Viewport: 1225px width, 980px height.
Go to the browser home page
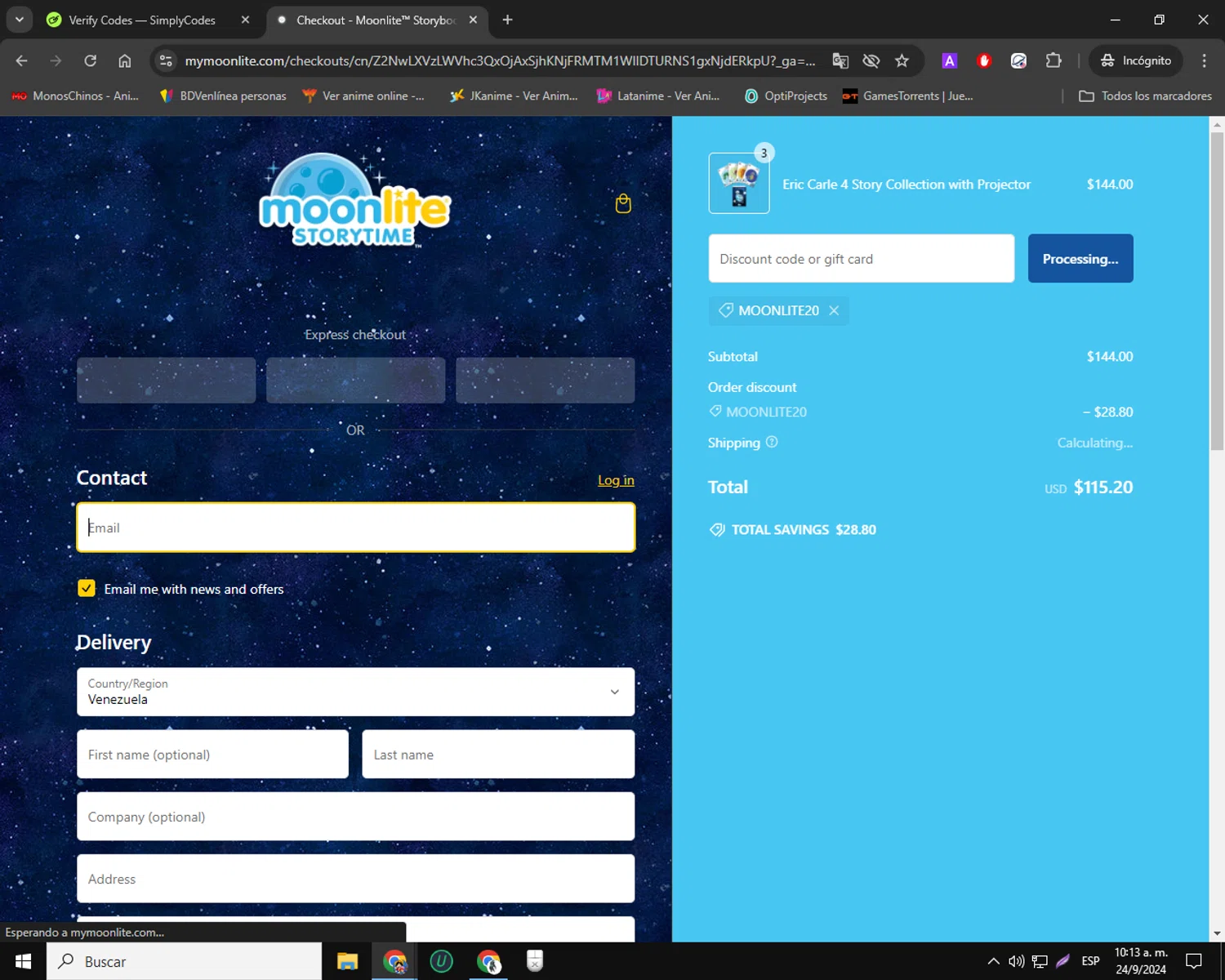point(124,60)
